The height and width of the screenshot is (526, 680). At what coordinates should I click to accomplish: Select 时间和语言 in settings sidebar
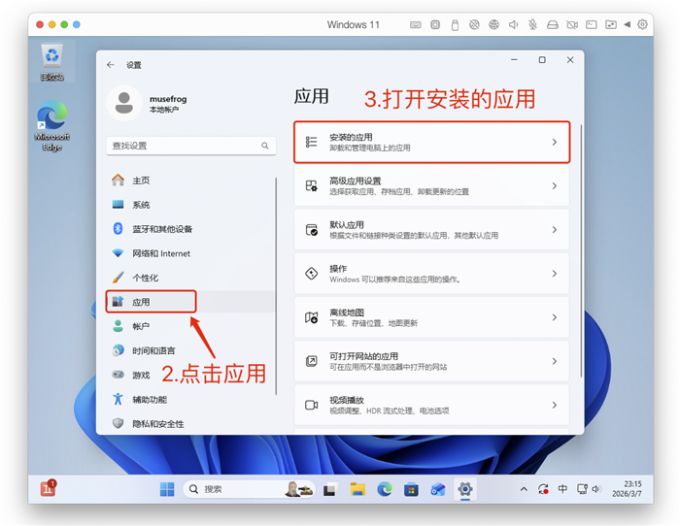[190, 350]
